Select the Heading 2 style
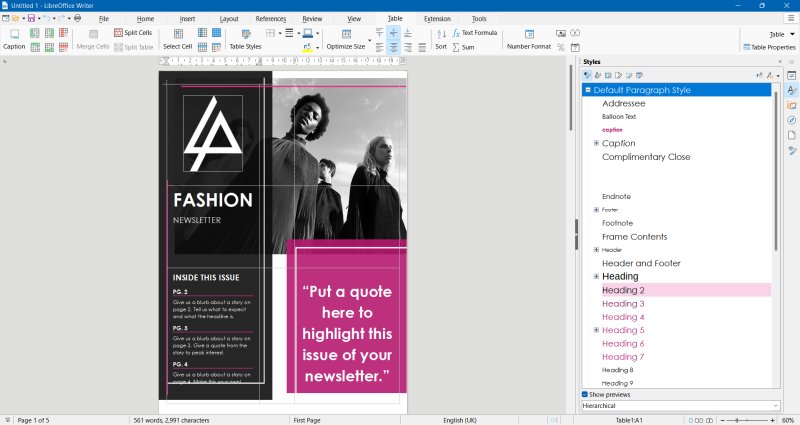This screenshot has width=800, height=425. pyautogui.click(x=623, y=290)
